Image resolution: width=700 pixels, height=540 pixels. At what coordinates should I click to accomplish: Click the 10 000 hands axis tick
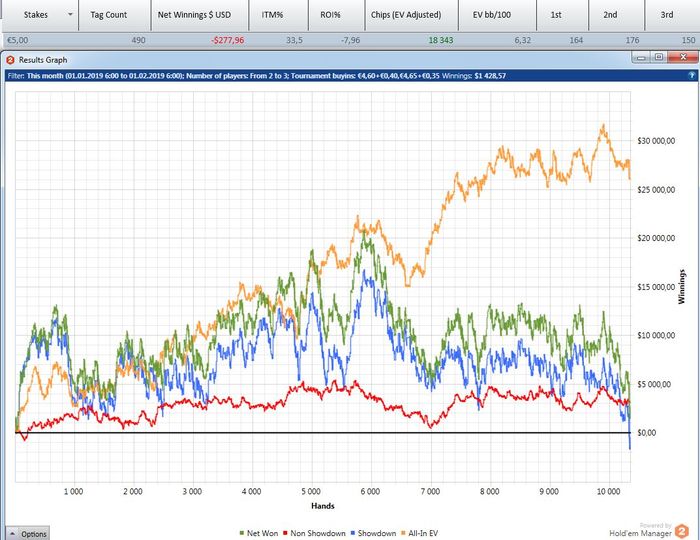608,491
